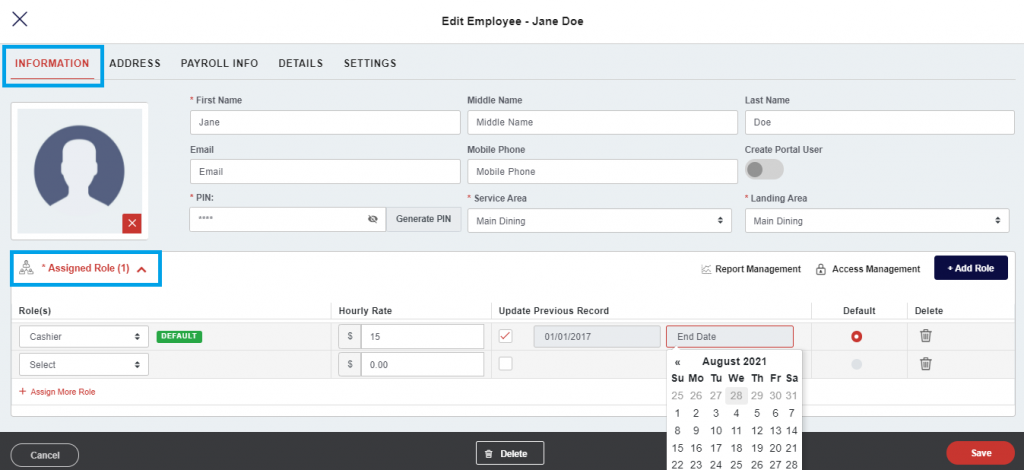Check Update Previous Record in Select row
This screenshot has width=1024, height=470.
click(x=505, y=364)
